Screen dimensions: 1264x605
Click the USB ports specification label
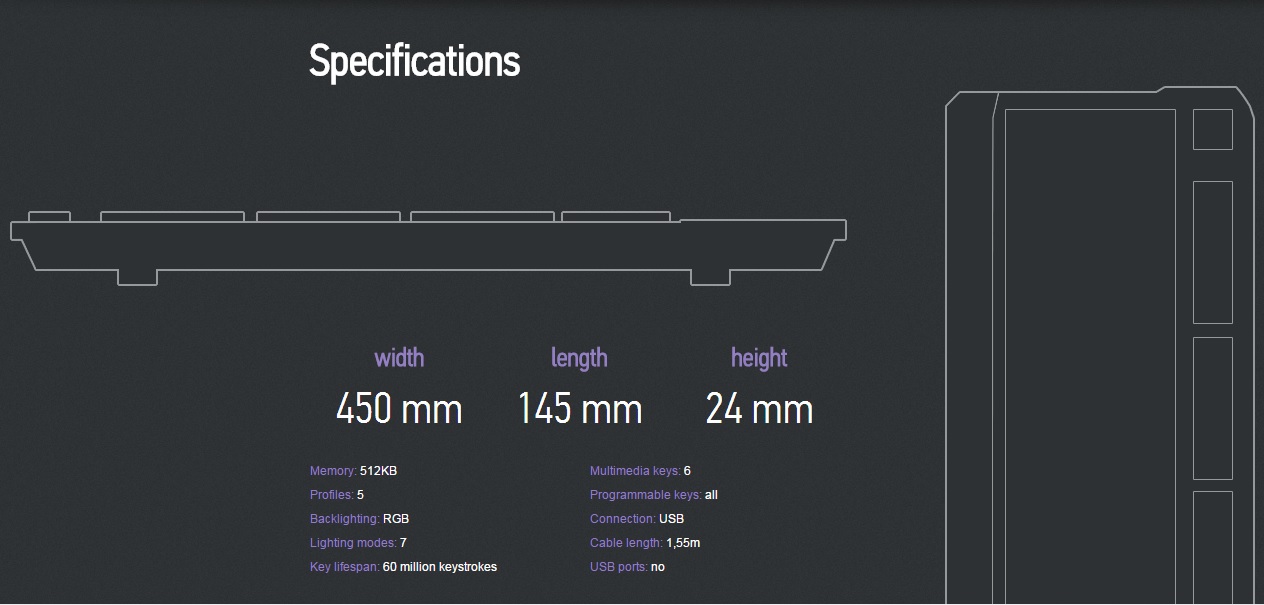coord(617,567)
